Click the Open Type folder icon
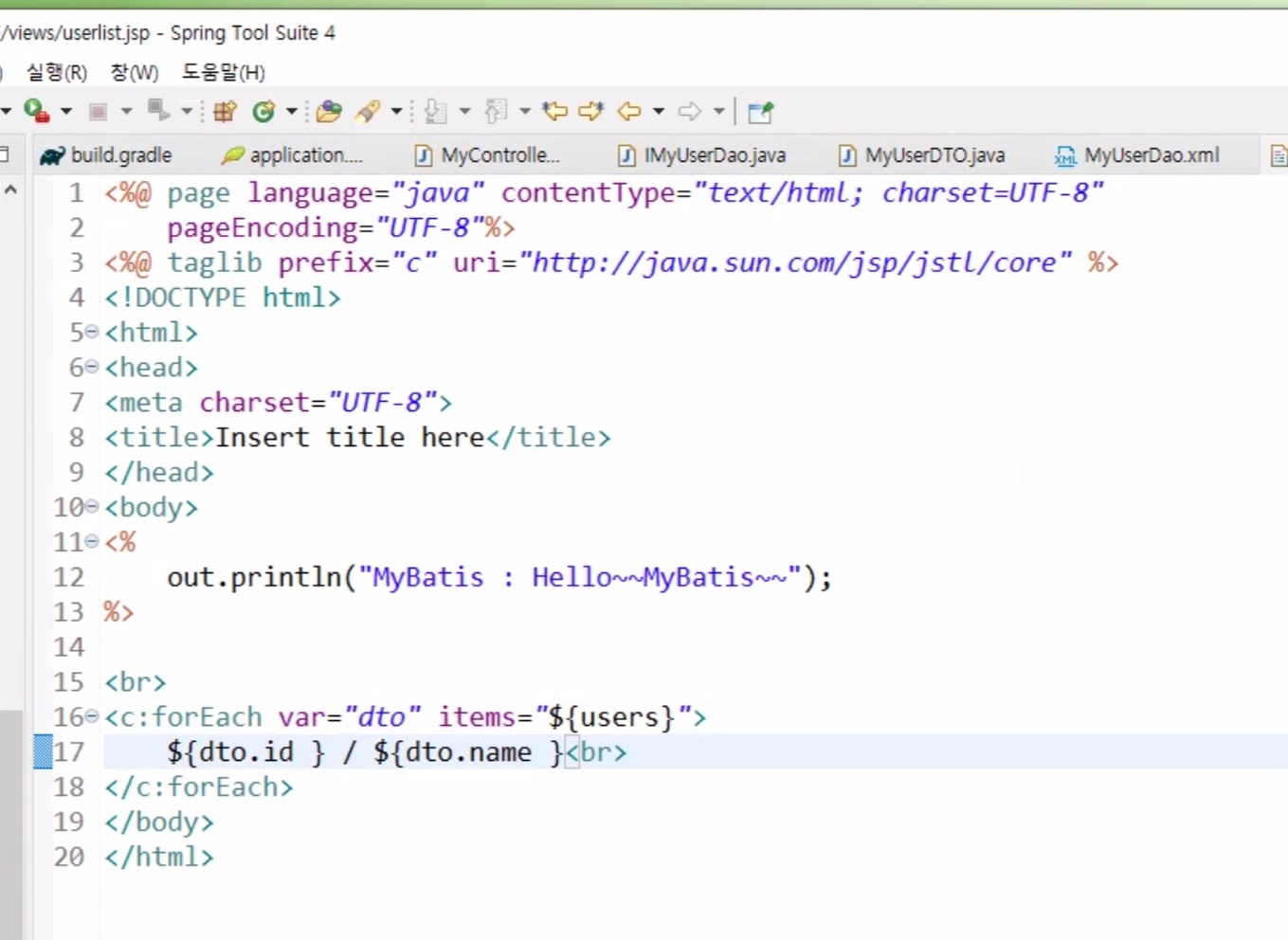Screen dimensions: 1288x940 click(x=329, y=112)
